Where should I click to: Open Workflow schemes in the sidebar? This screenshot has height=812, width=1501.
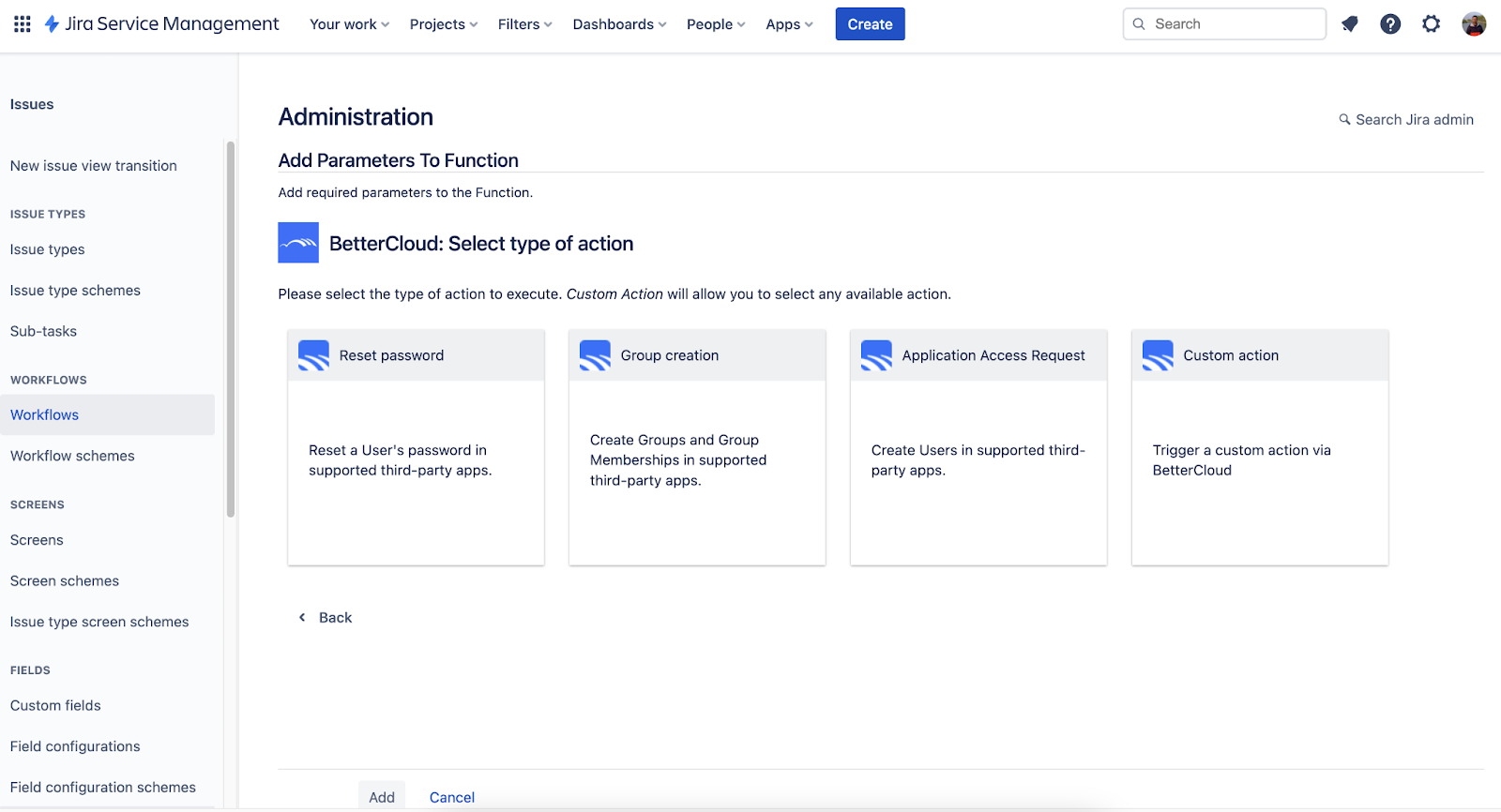tap(72, 456)
